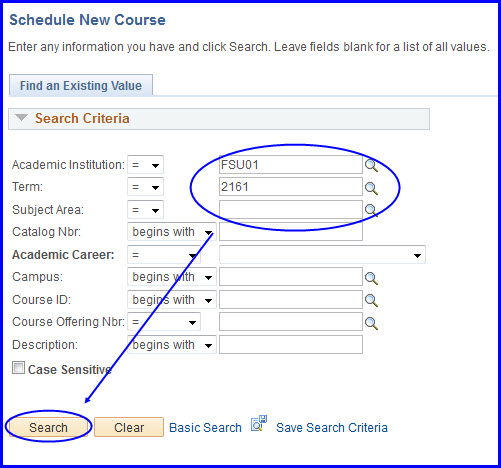The width and height of the screenshot is (501, 468).
Task: Collapse the Search Criteria section
Action: point(21,118)
